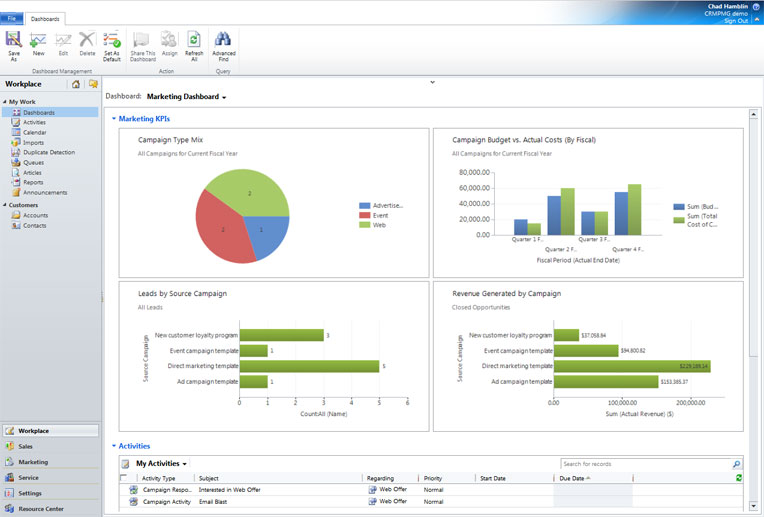This screenshot has width=764, height=517.
Task: Click the green refresh icon in Activities grid
Action: tap(739, 478)
